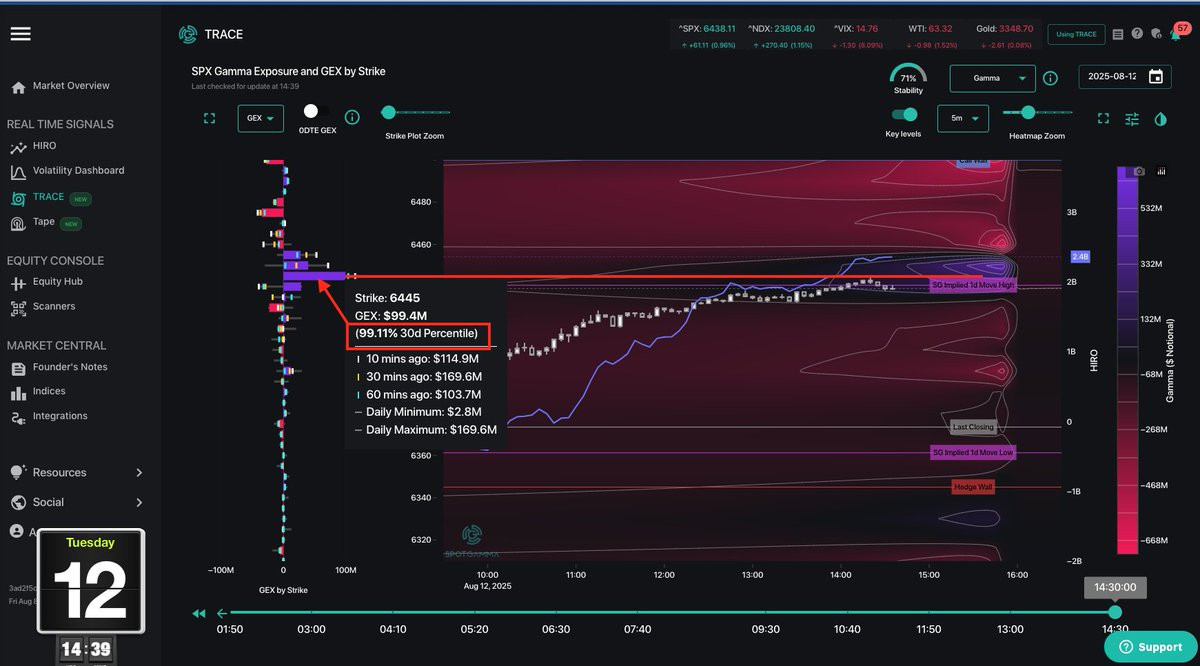
Task: Click the Using TRACE button
Action: pos(1076,34)
